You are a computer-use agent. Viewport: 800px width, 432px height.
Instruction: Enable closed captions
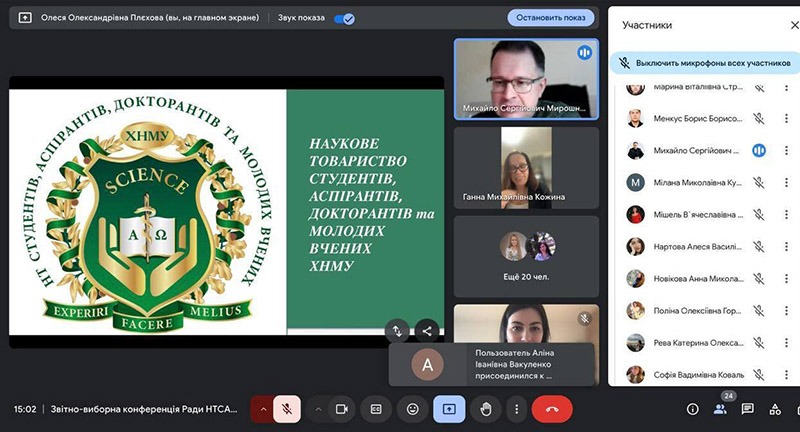click(377, 409)
